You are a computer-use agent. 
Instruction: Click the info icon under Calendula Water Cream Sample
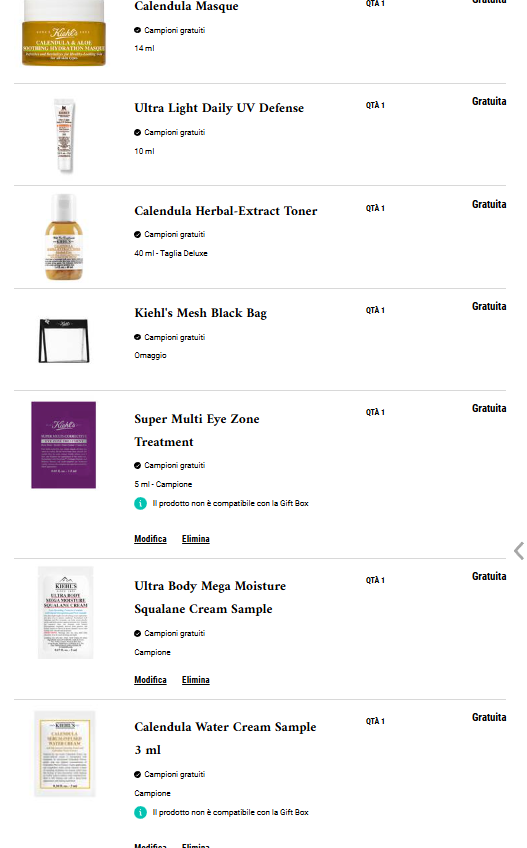click(x=140, y=812)
